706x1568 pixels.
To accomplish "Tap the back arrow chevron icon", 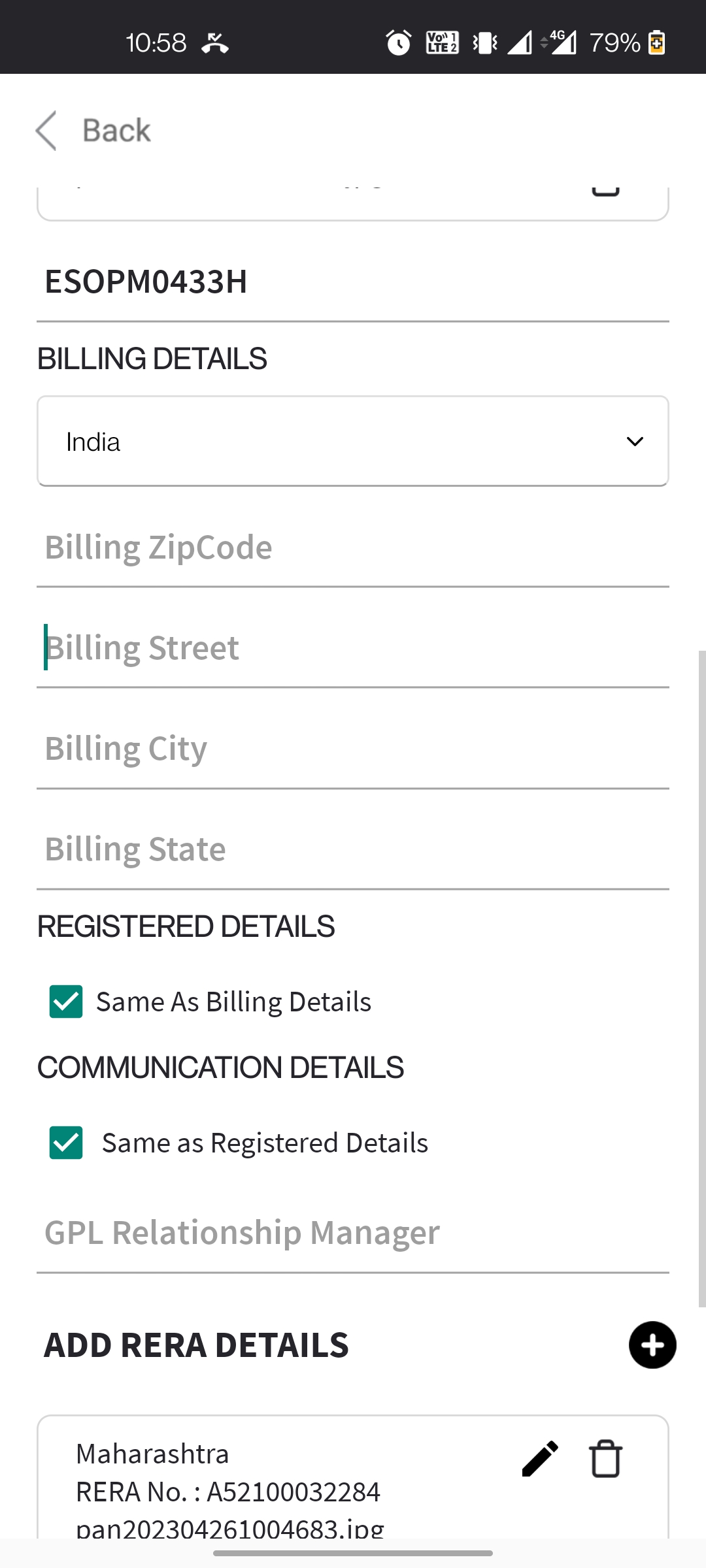I will pos(46,131).
